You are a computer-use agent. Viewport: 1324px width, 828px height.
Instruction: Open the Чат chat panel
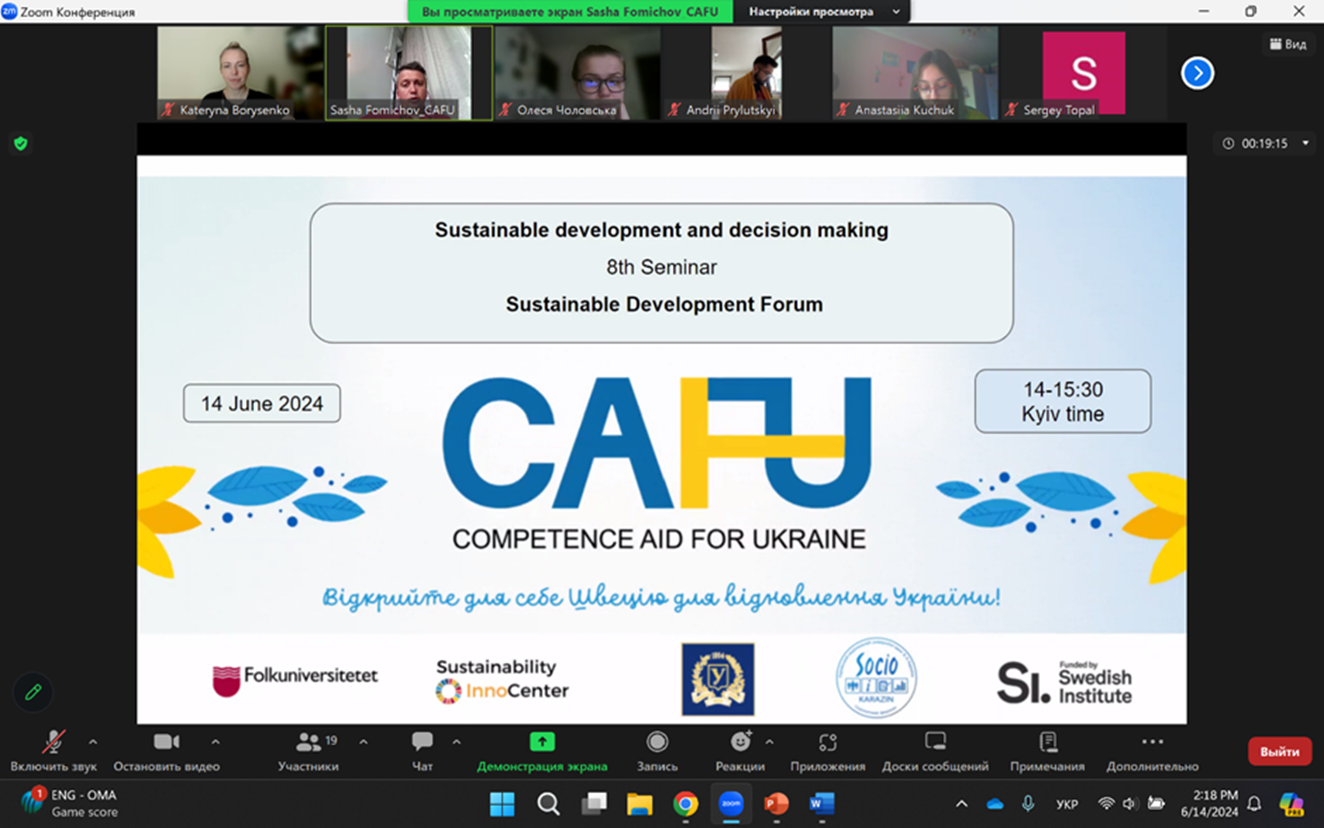(422, 743)
